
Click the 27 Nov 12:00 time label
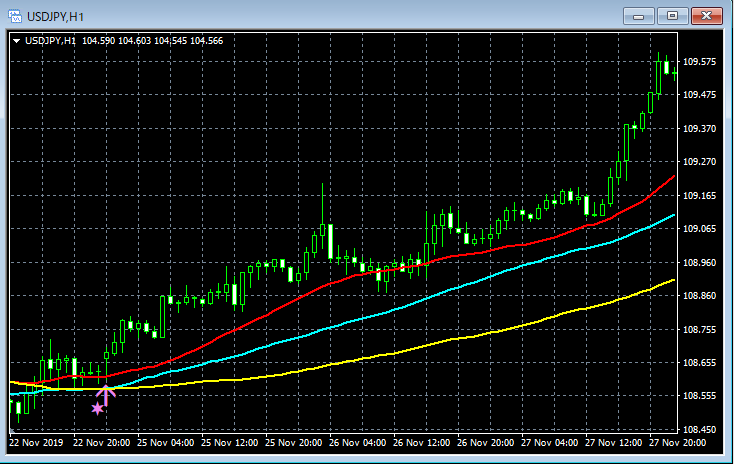point(614,443)
